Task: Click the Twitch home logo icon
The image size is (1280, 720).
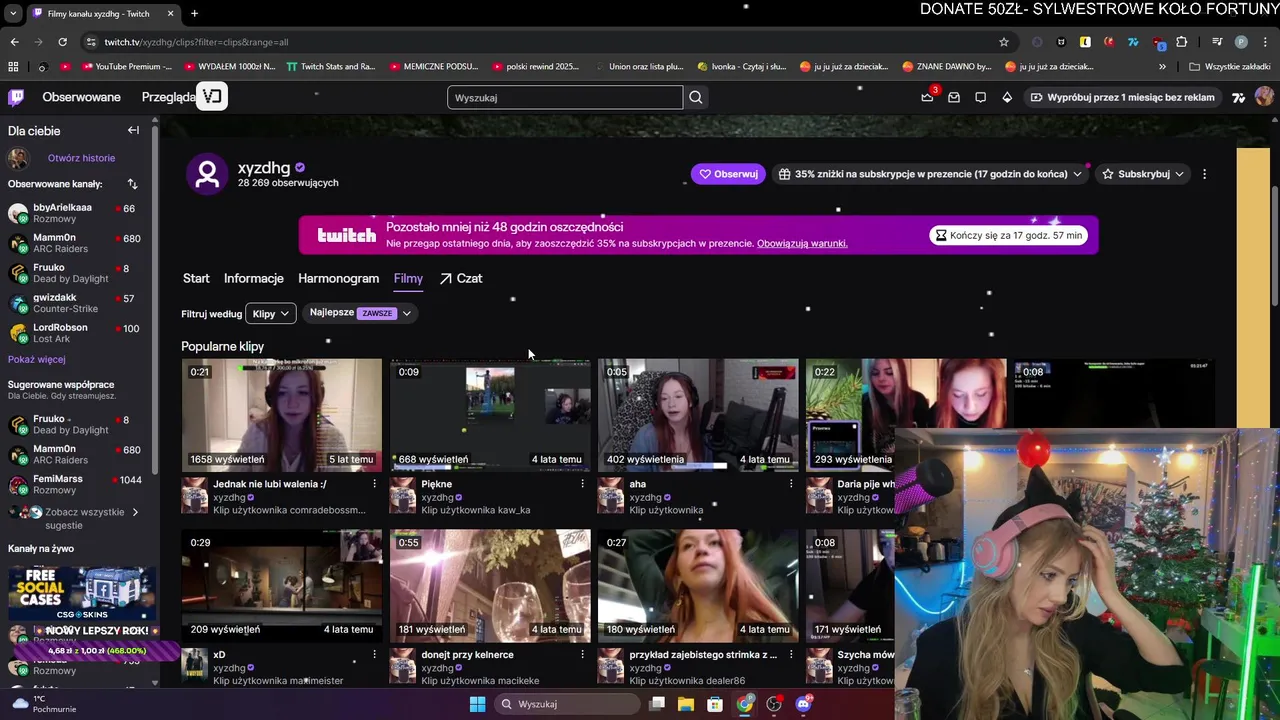Action: click(x=16, y=97)
